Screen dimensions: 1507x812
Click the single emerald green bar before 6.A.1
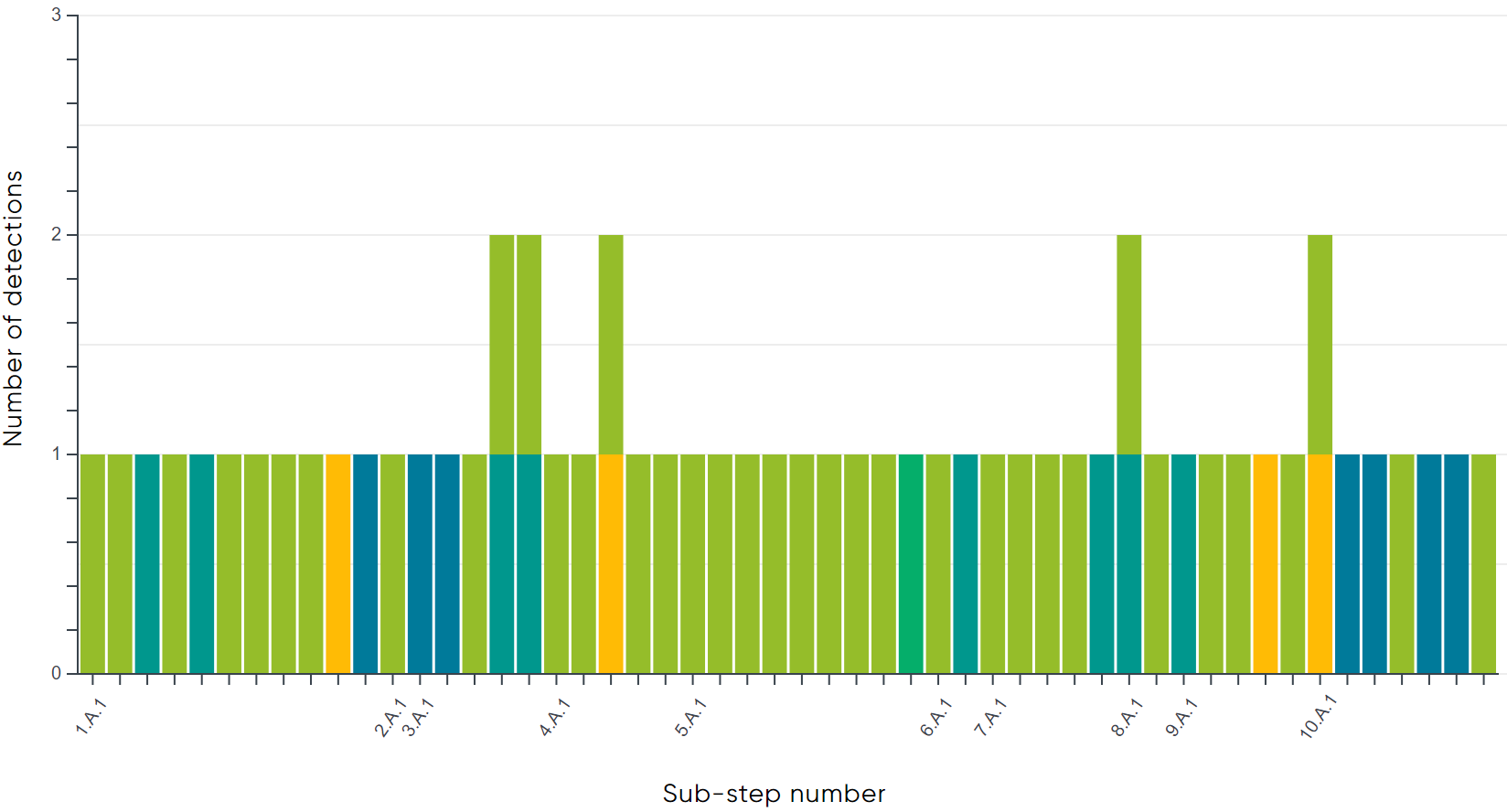point(911,563)
